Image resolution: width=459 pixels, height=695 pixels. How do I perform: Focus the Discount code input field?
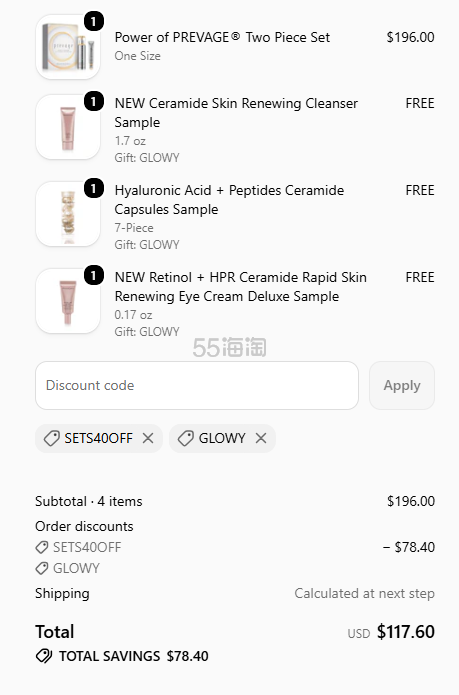point(197,385)
